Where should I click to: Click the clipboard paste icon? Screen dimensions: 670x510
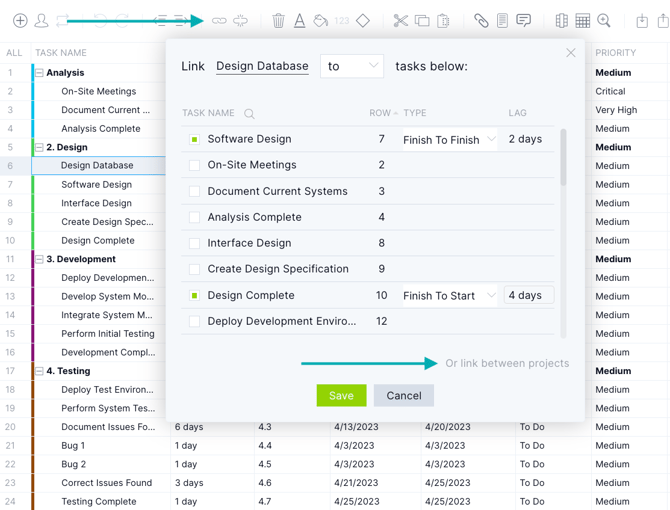pos(443,21)
